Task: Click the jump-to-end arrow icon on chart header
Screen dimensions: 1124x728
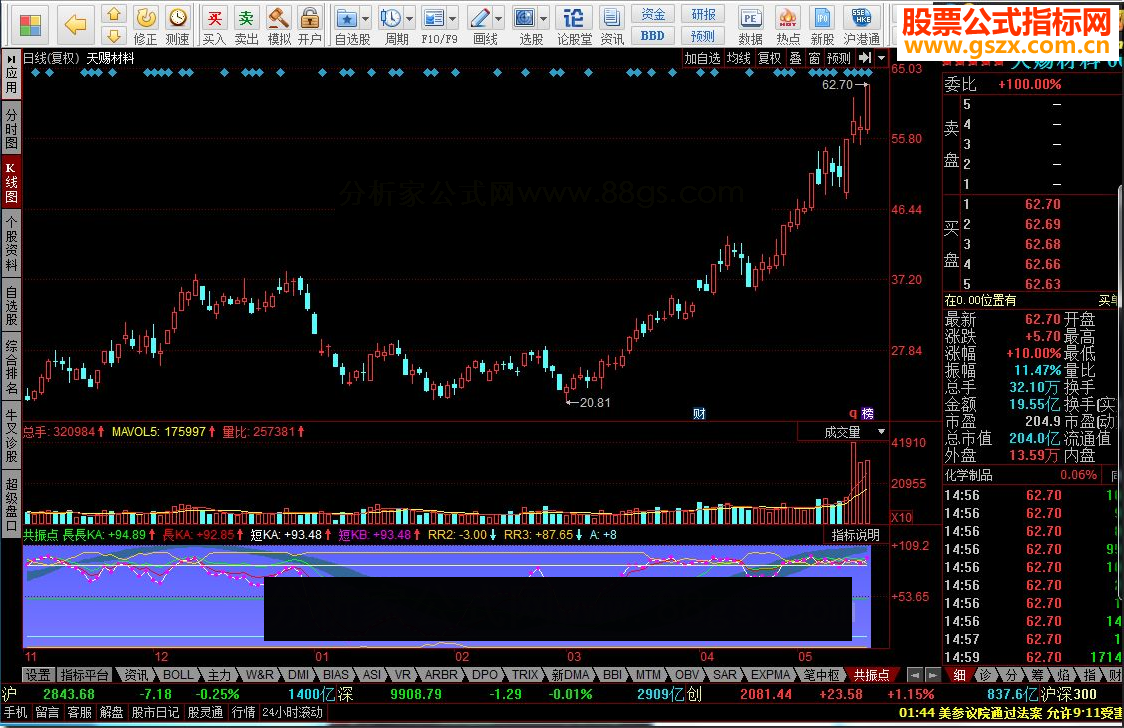Action: click(865, 58)
